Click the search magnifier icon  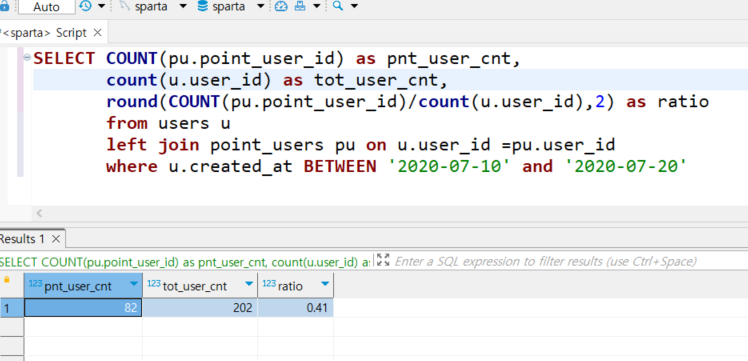coord(338,6)
